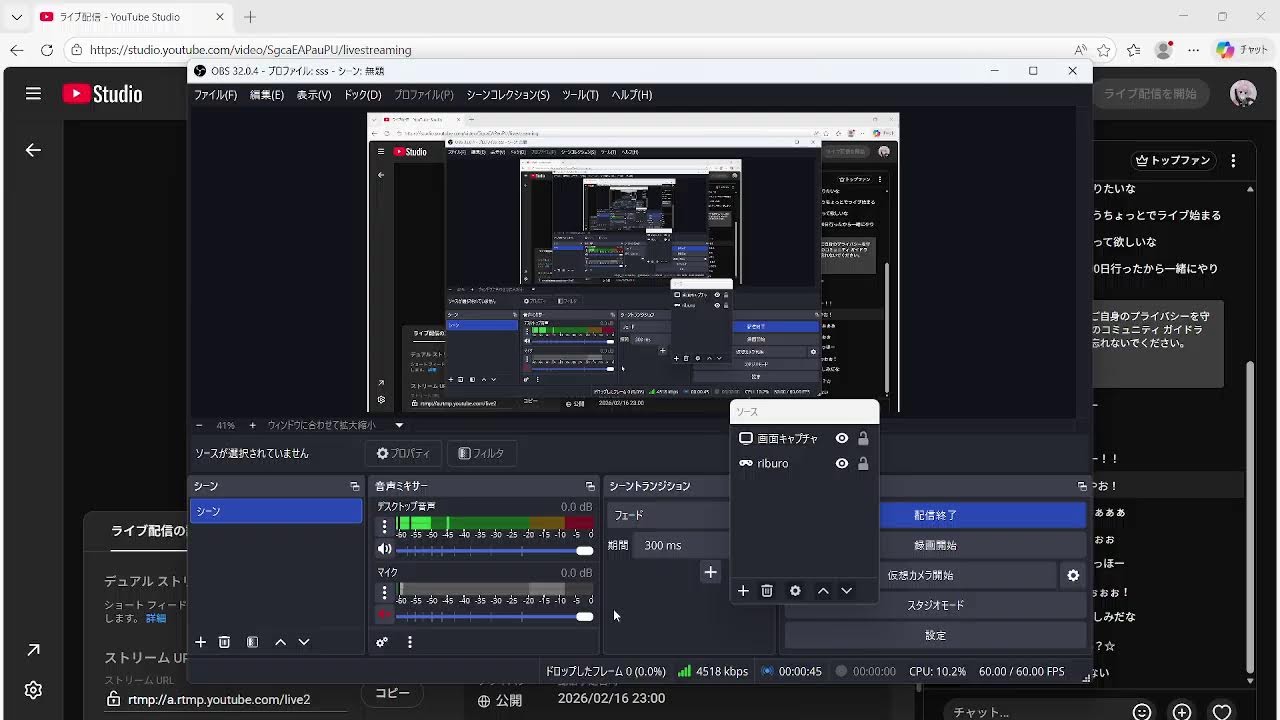Add a configurable transition with the plus icon

click(710, 572)
